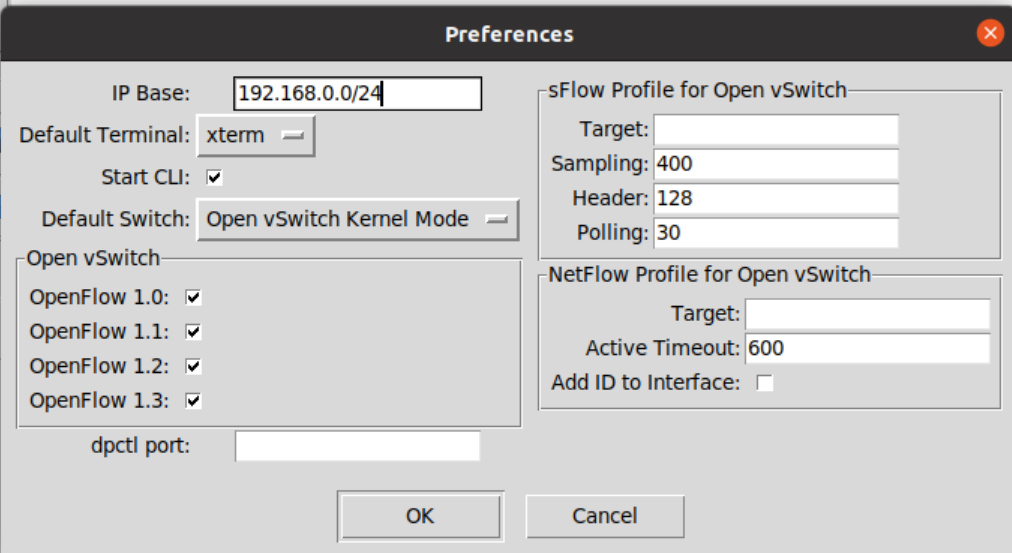Click the "sFlow Profile for Open vSwitch" heading
This screenshot has width=1012, height=553.
coord(697,90)
